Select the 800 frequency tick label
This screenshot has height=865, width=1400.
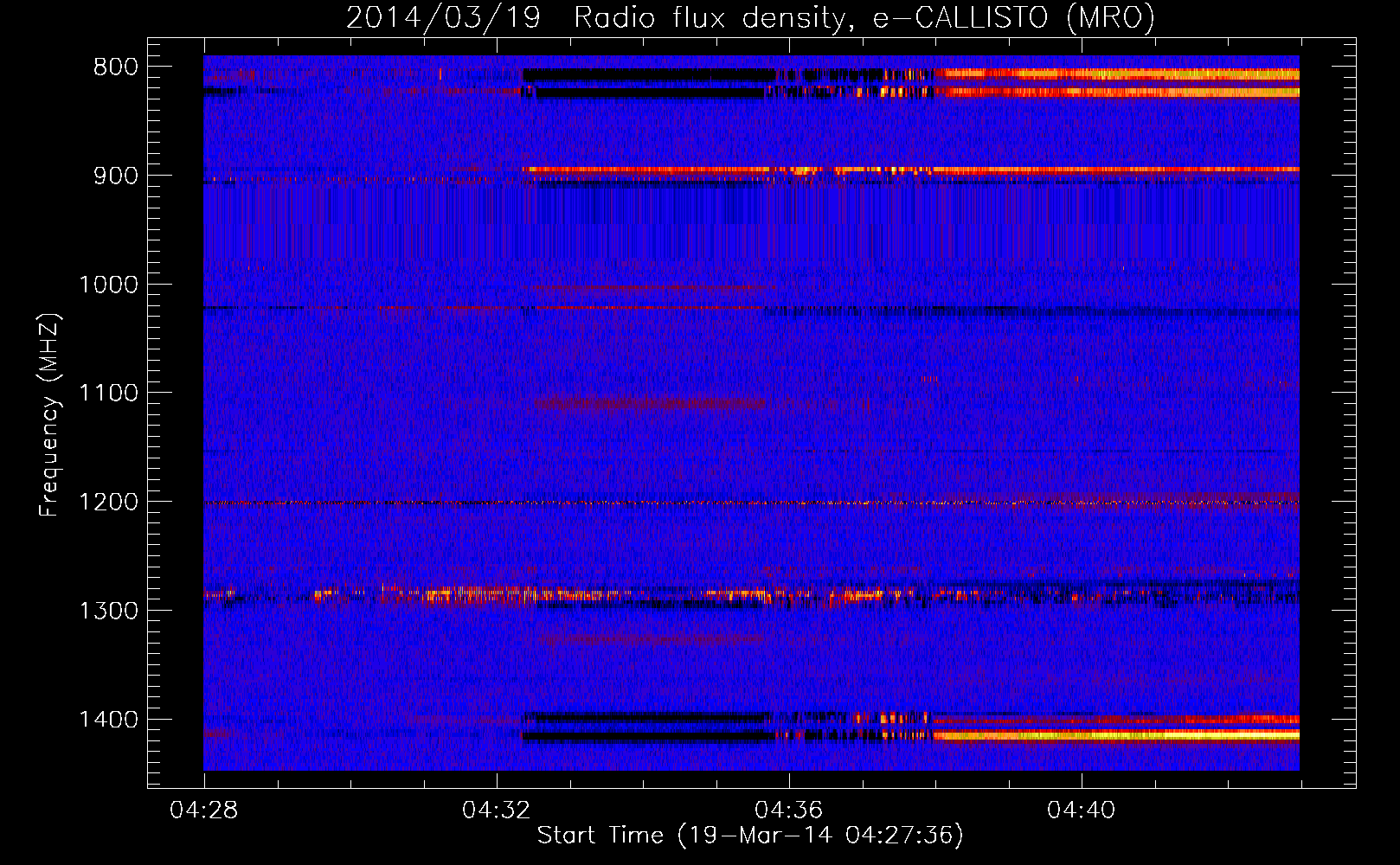click(115, 67)
